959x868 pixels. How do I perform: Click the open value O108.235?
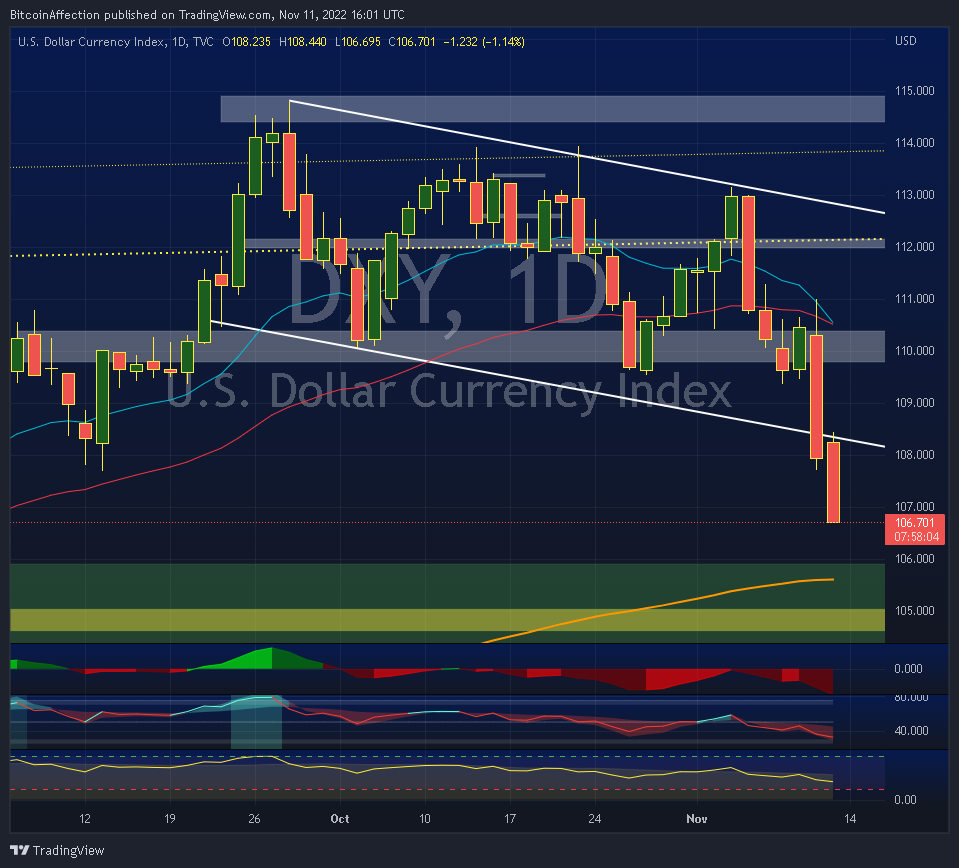246,42
